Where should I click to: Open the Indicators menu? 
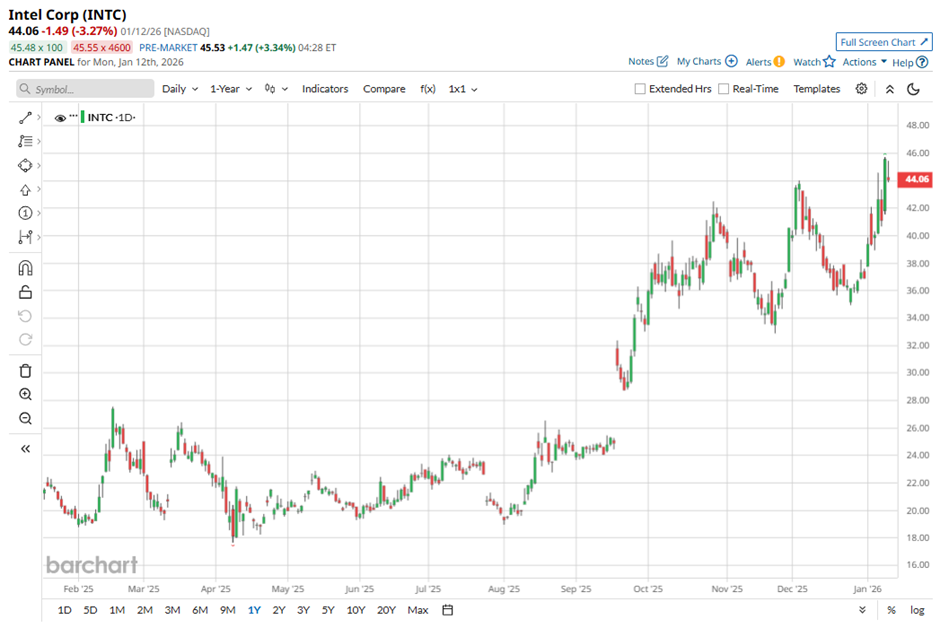pos(325,89)
